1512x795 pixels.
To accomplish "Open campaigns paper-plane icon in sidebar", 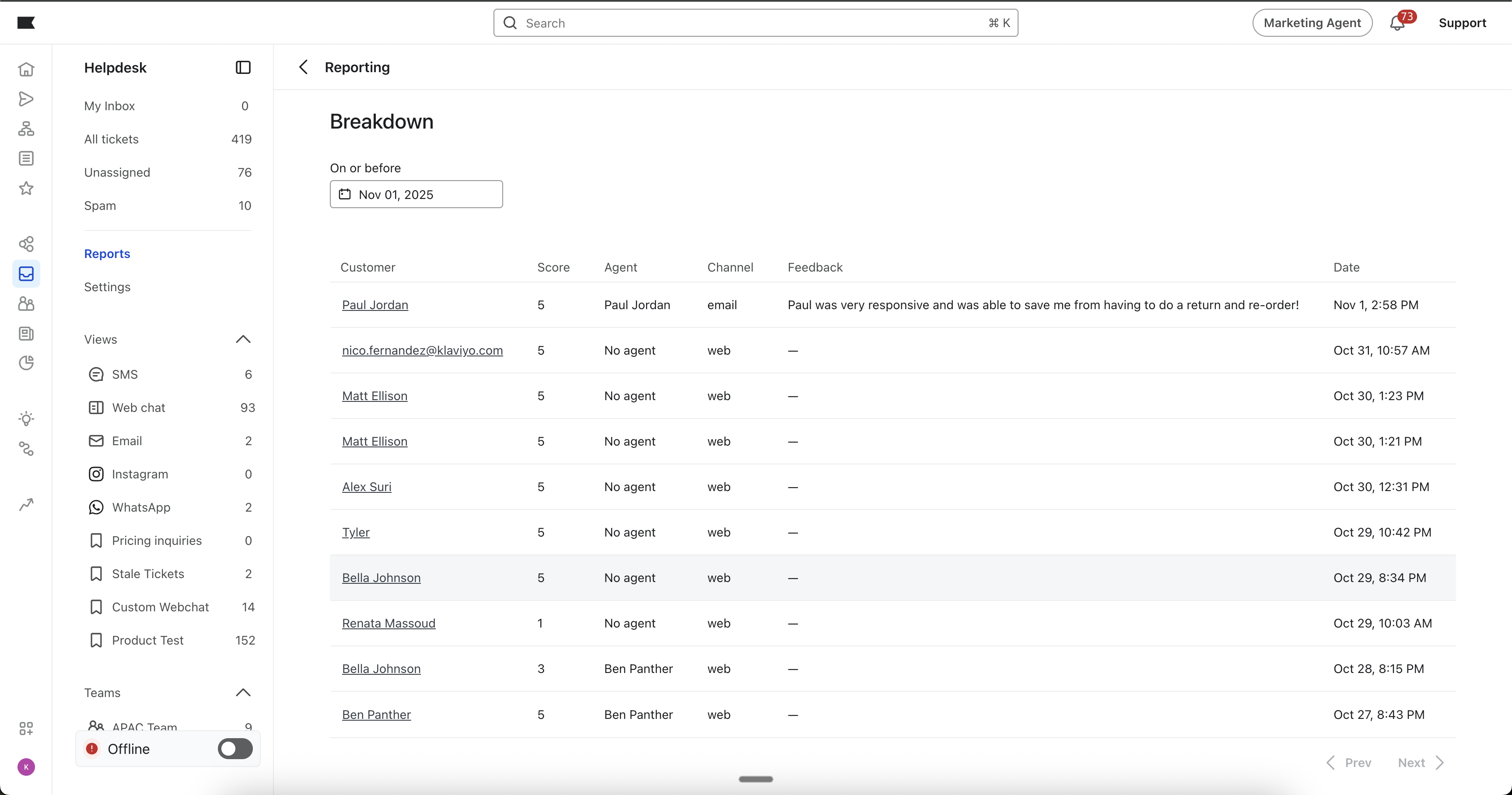I will pos(26,99).
